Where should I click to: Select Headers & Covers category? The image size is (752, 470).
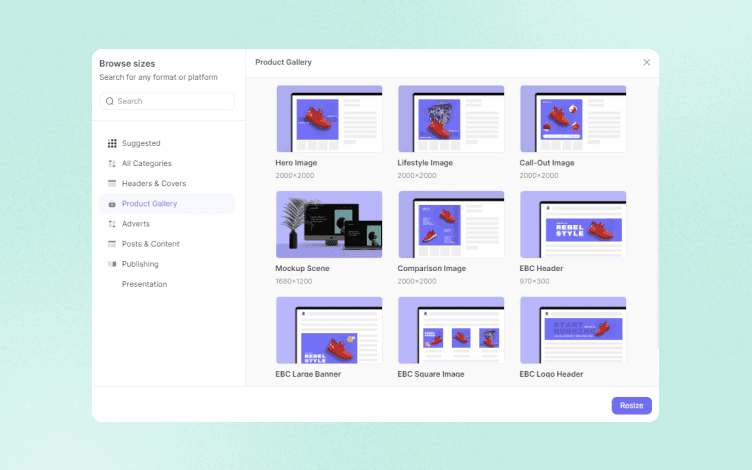167,183
